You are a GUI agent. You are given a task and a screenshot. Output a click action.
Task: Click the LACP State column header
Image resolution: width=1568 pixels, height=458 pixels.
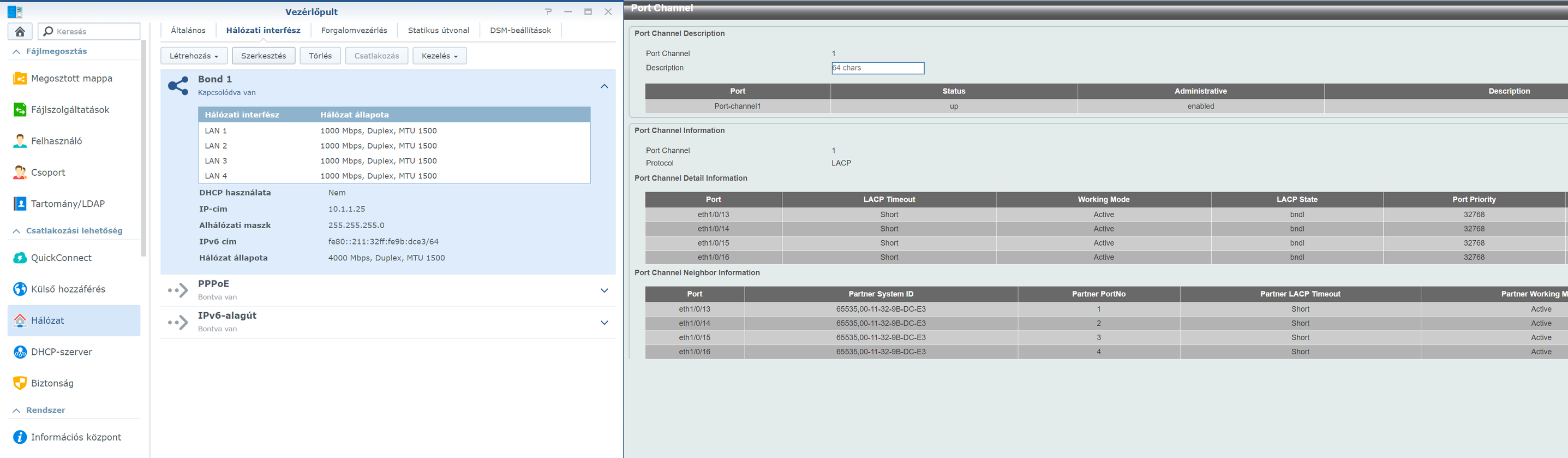click(1297, 200)
